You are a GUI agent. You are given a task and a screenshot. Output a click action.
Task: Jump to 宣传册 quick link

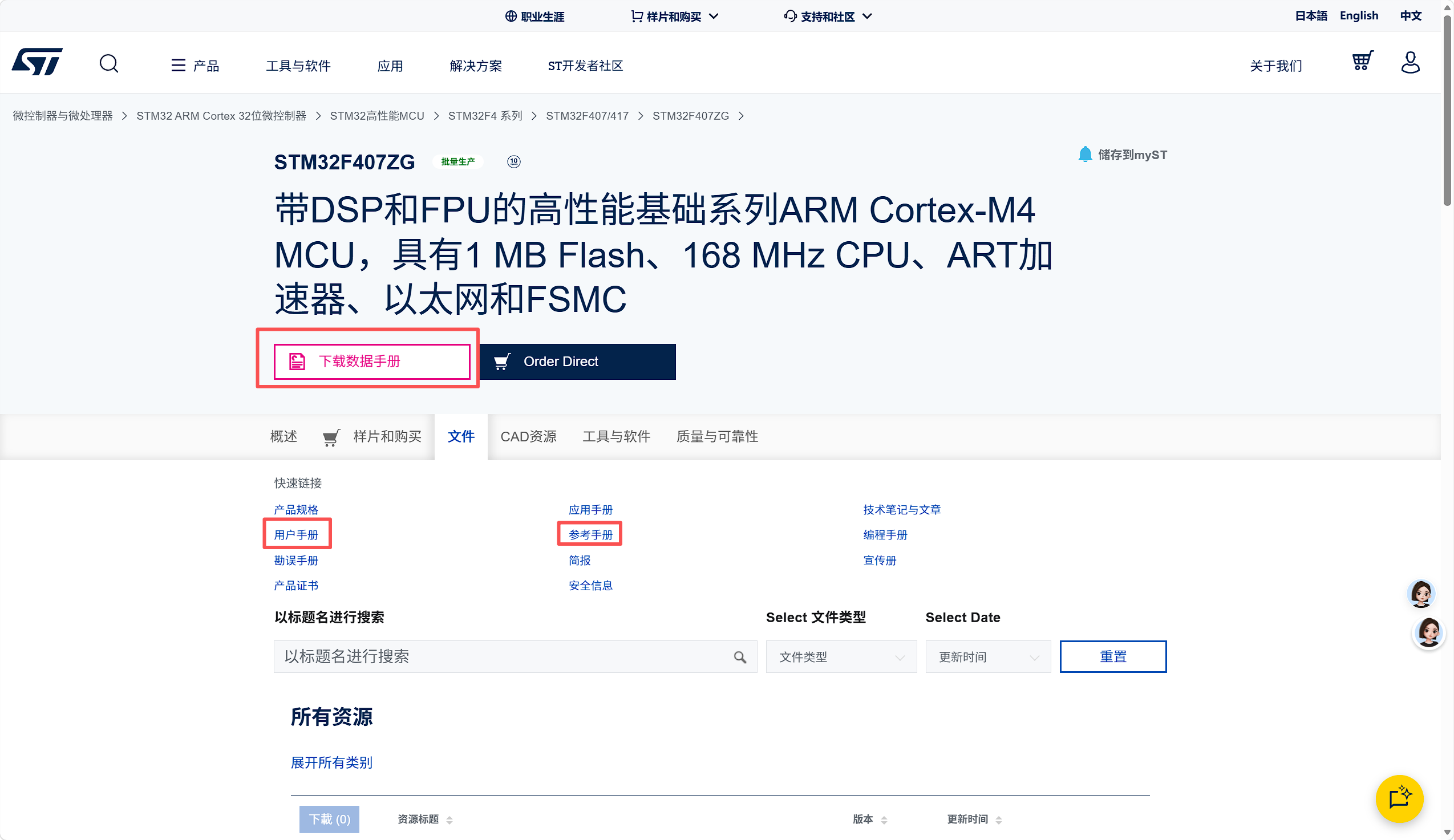click(x=880, y=560)
